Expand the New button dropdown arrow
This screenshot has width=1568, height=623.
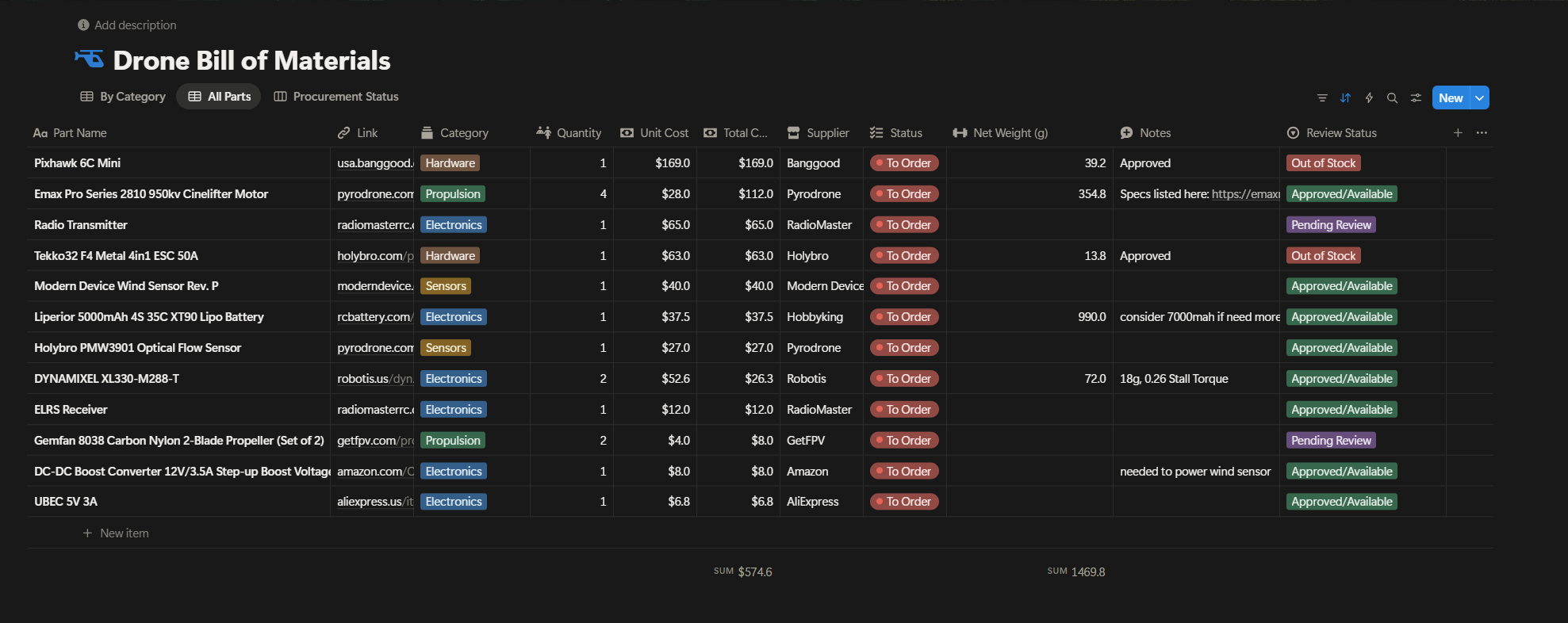[x=1479, y=97]
